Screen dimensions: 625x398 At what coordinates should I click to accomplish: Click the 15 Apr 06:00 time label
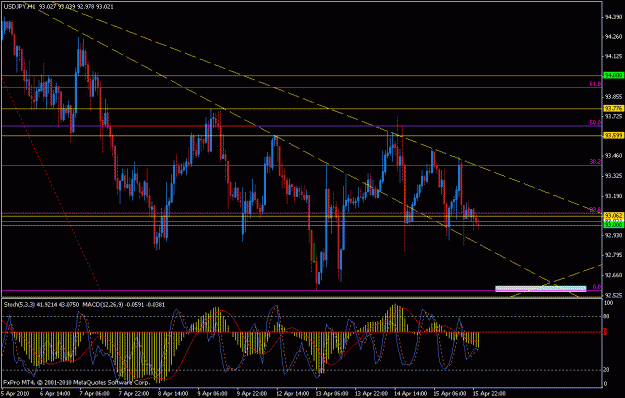[x=450, y=394]
